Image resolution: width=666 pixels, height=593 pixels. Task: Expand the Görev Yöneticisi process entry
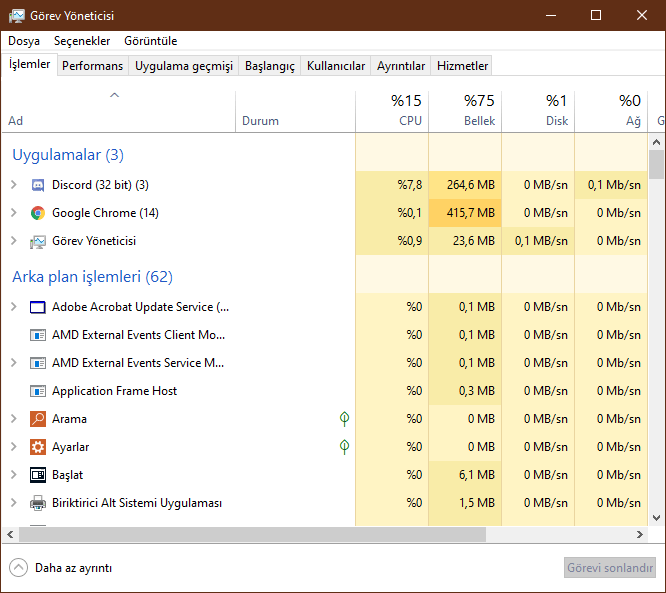click(x=14, y=241)
